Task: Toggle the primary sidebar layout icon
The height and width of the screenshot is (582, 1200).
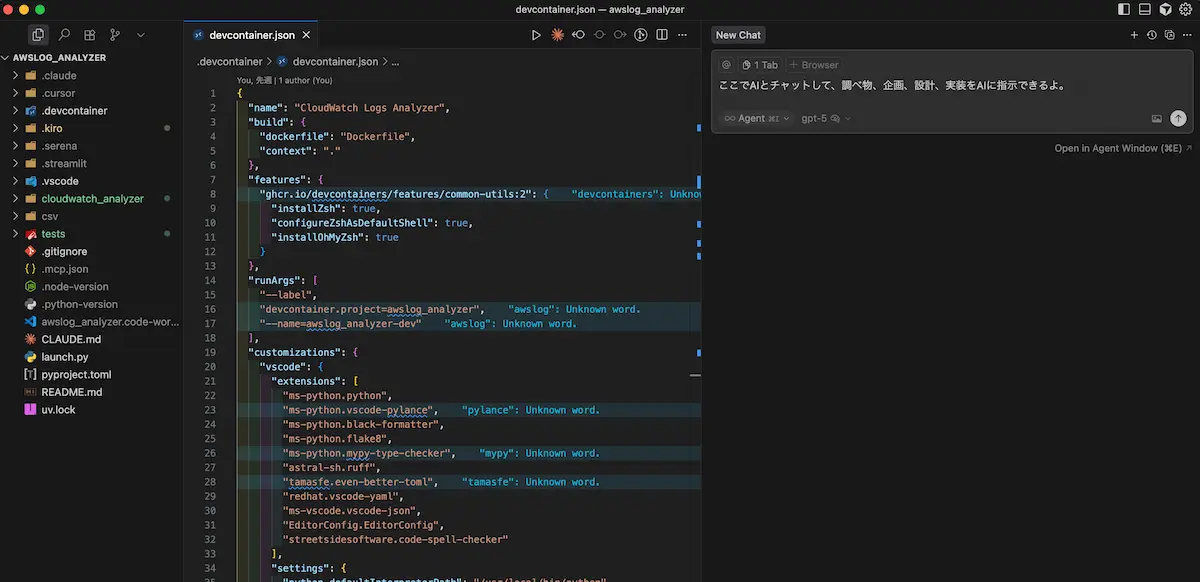Action: 1124,9
